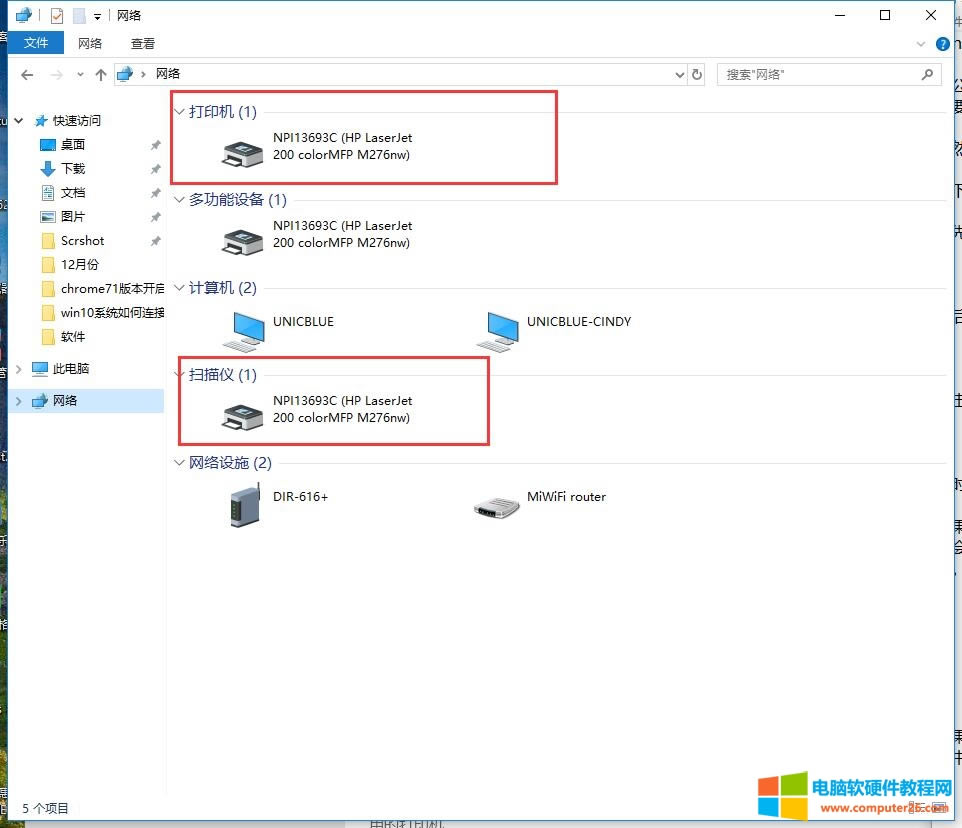Open 下载 folder in quick access
The width and height of the screenshot is (962, 828).
[x=73, y=169]
